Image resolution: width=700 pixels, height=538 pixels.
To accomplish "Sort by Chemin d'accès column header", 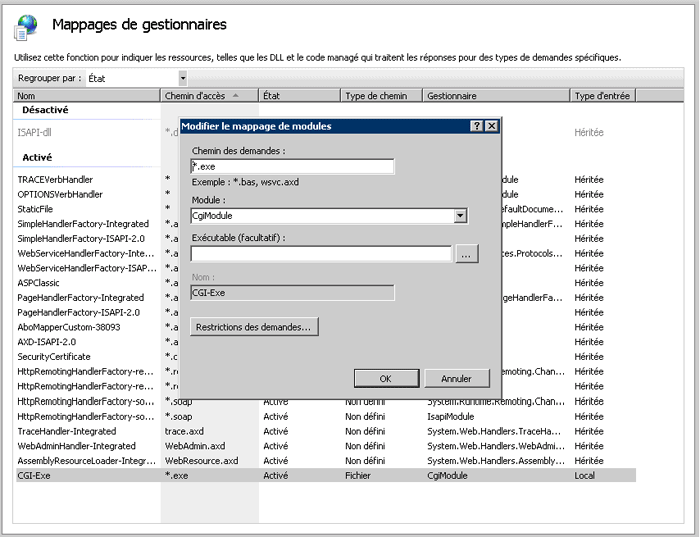I will pos(209,96).
